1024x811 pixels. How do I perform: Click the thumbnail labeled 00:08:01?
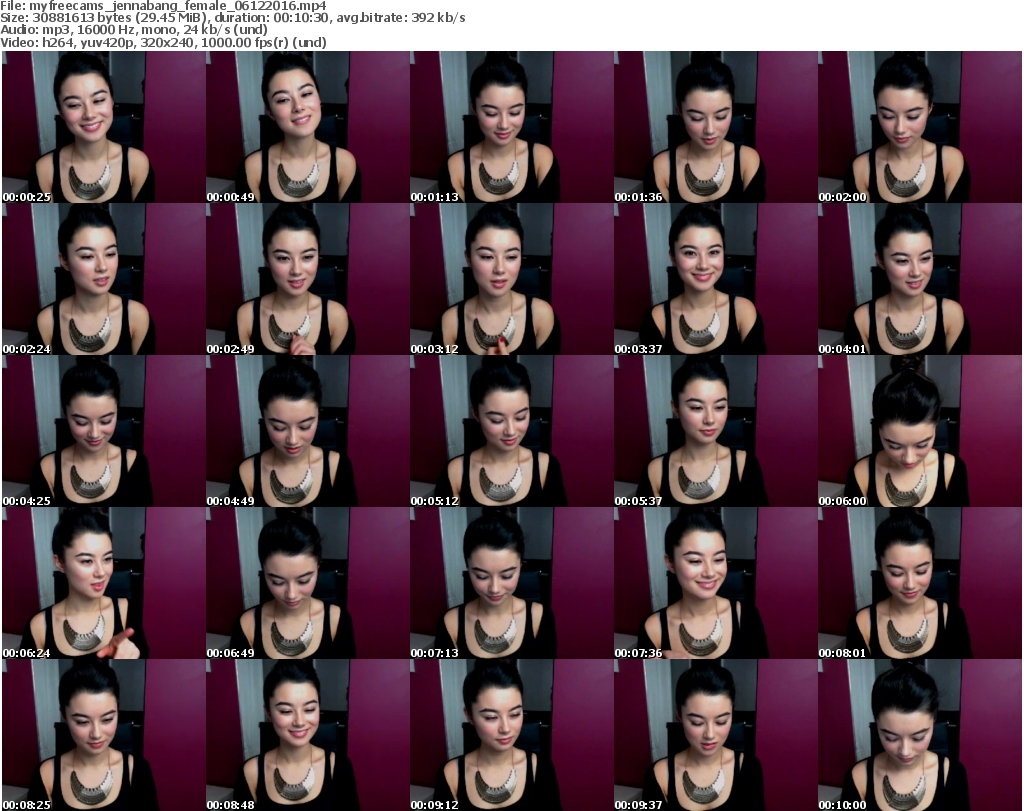click(x=919, y=583)
